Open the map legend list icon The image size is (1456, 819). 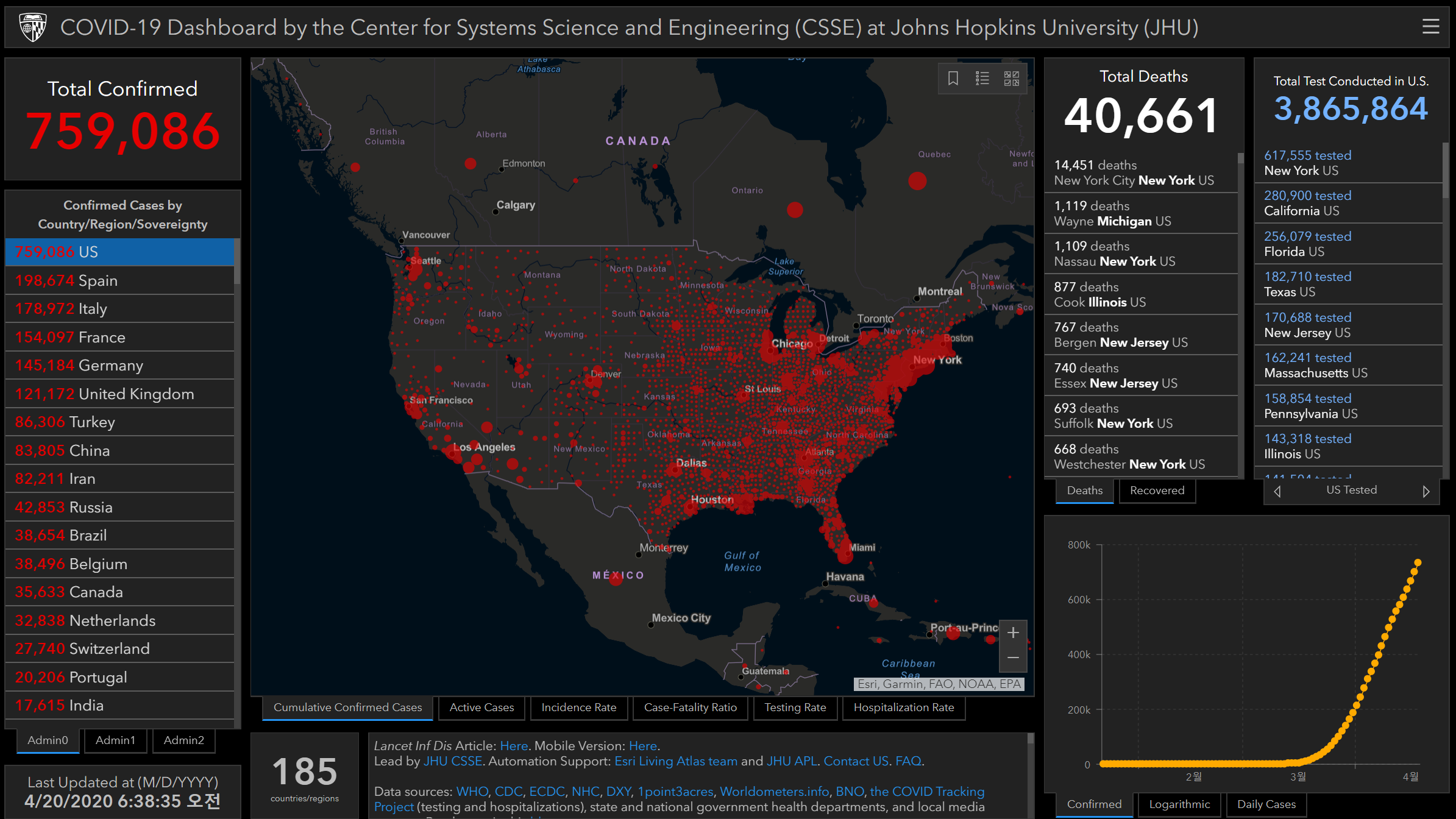coord(982,78)
